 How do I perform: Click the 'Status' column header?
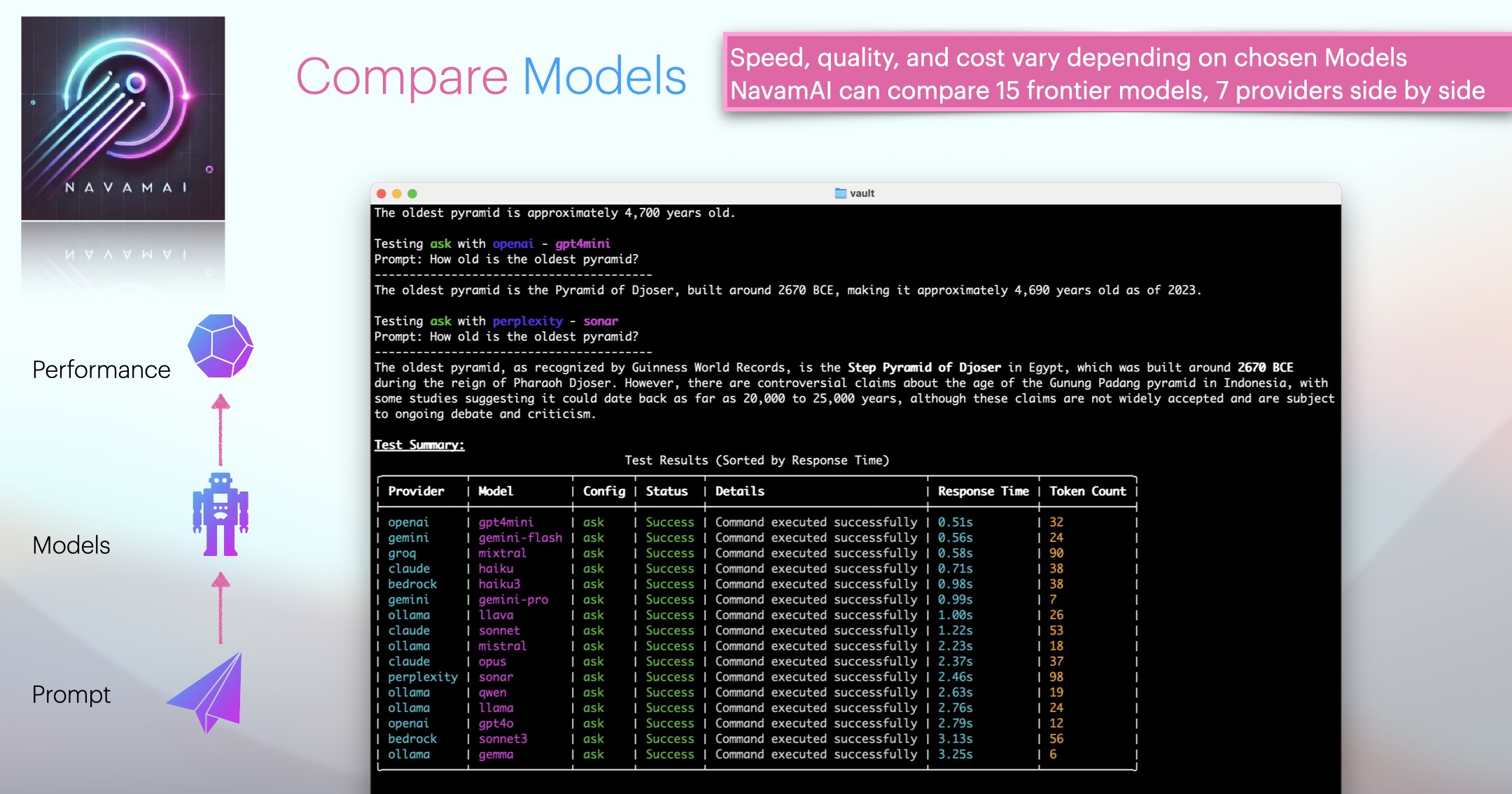click(x=666, y=491)
